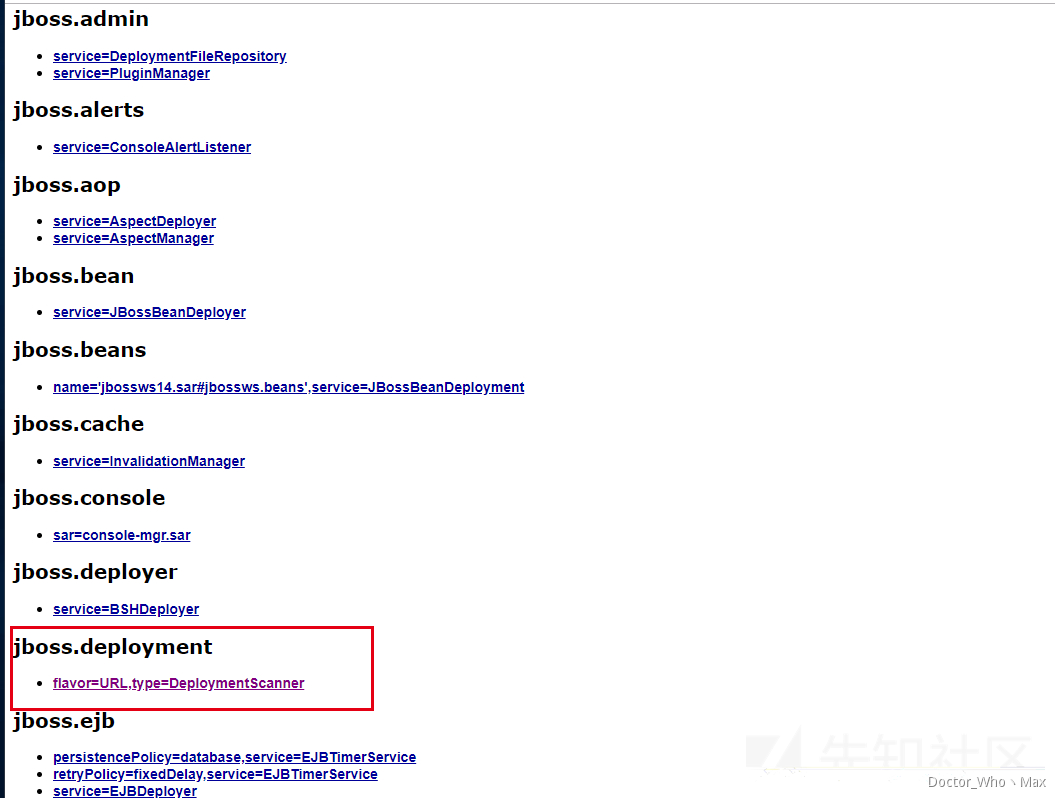Click the service=ConsoleAlertListener link

point(152,147)
